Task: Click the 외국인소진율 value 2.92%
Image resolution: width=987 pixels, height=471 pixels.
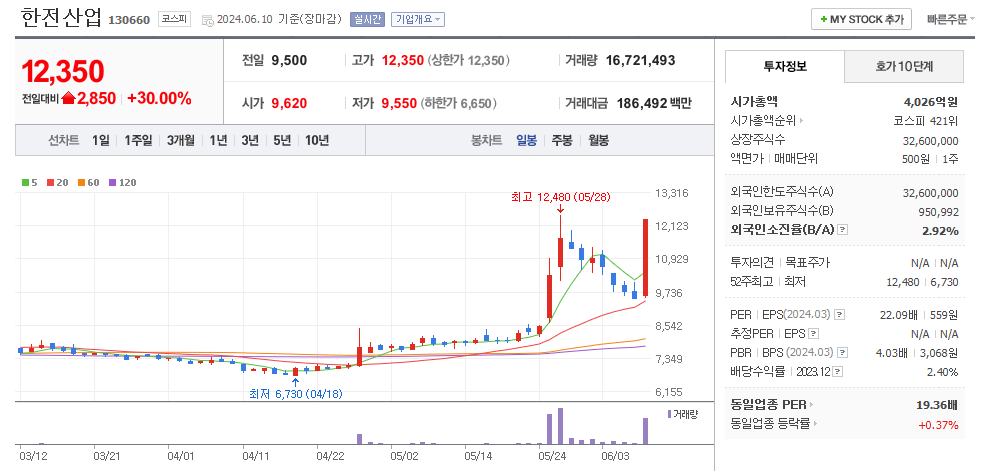Action: click(x=940, y=230)
